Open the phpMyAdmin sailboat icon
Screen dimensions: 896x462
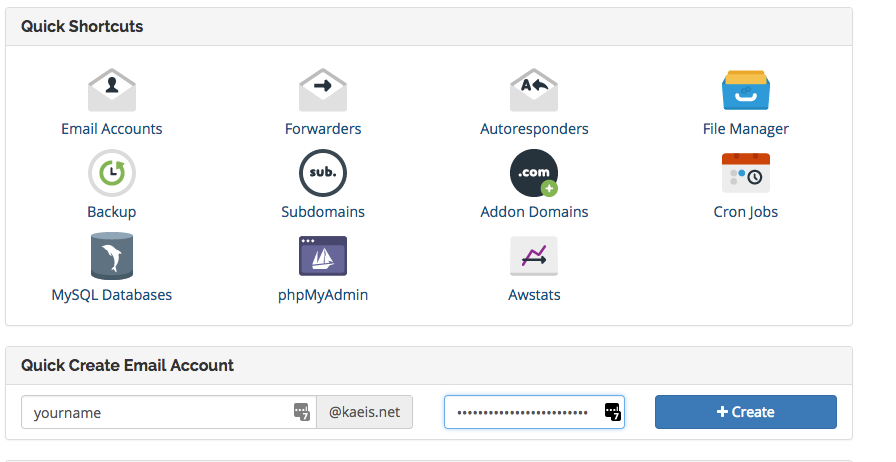pyautogui.click(x=322, y=256)
